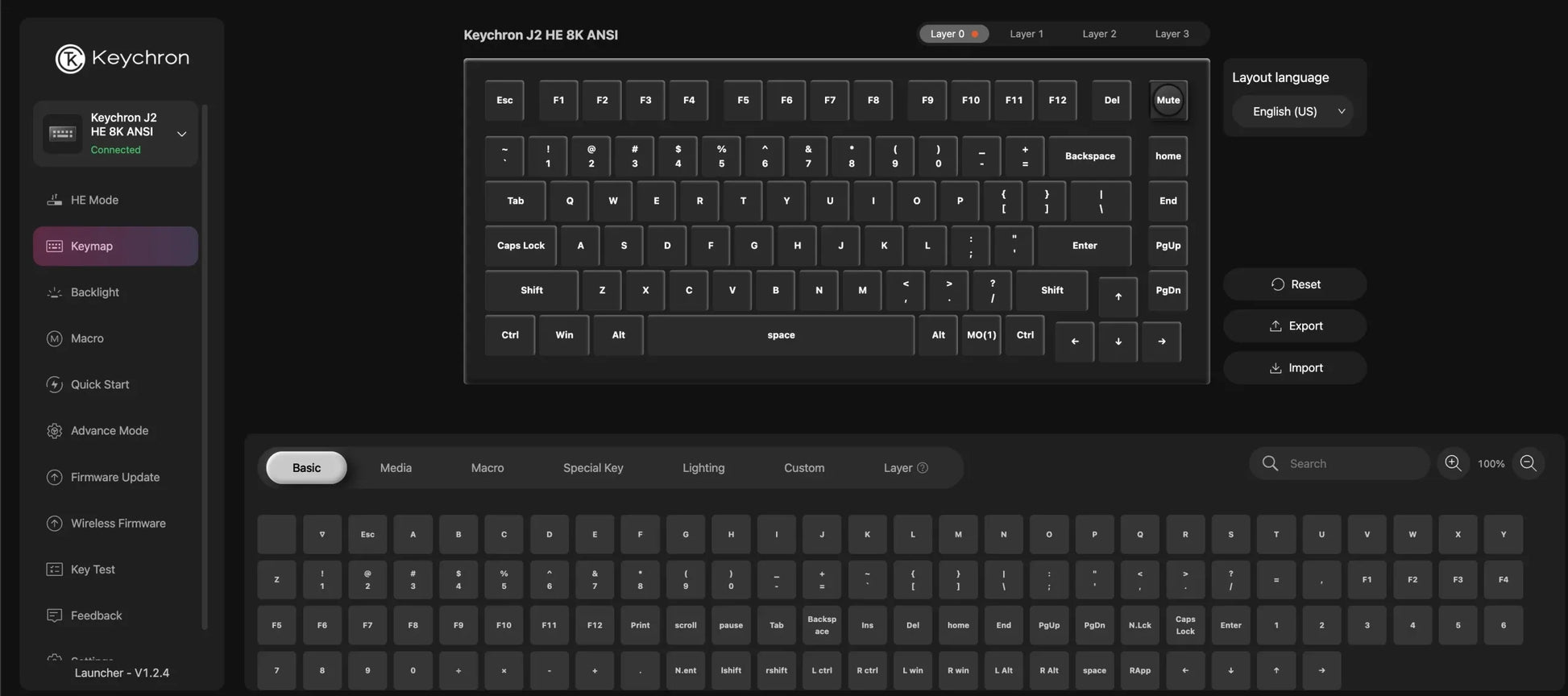Select the Enter key on keyboard layout
Image resolution: width=1568 pixels, height=696 pixels.
point(1085,246)
